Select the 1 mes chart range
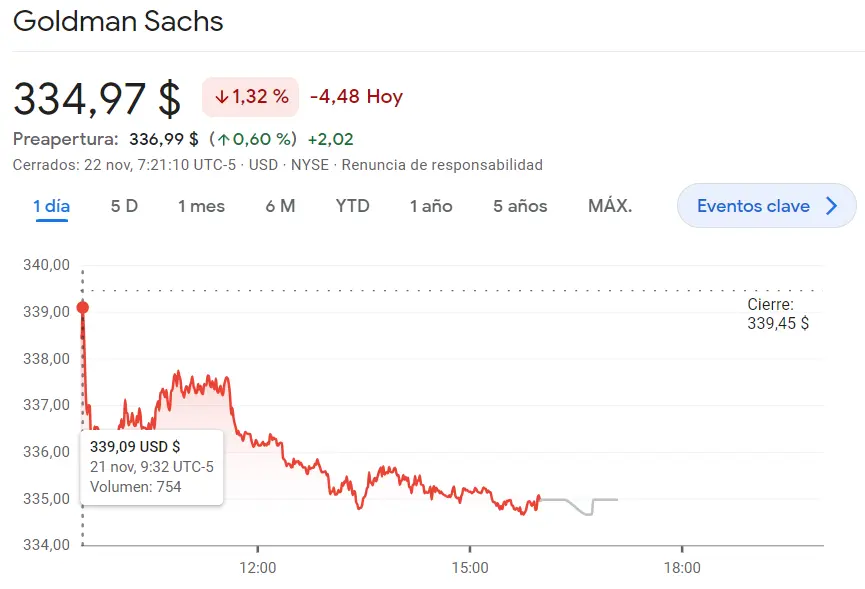The image size is (865, 589). coord(200,205)
